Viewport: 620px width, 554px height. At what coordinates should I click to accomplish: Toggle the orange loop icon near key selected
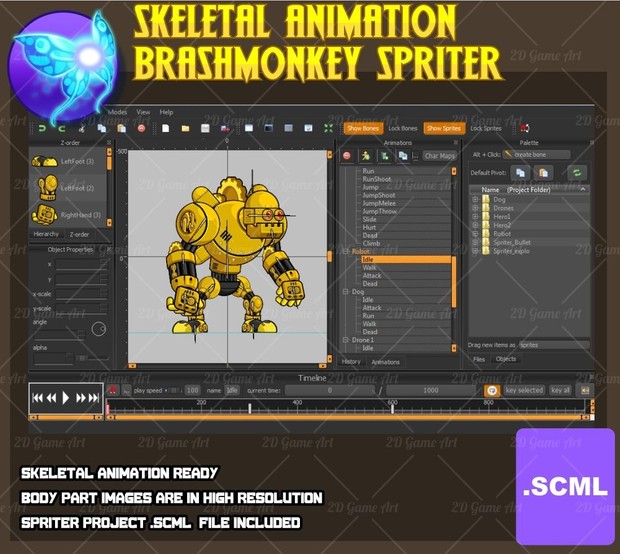pos(492,391)
